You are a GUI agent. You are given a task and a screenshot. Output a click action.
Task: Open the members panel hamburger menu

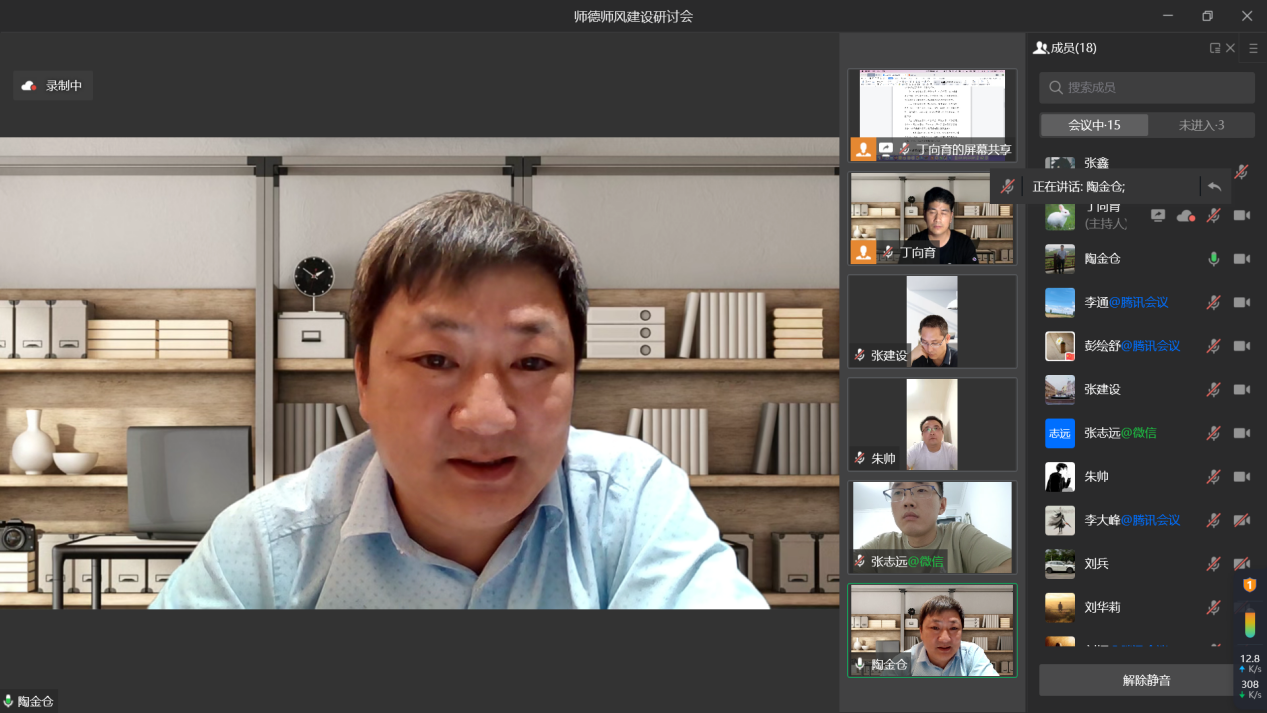click(1253, 48)
